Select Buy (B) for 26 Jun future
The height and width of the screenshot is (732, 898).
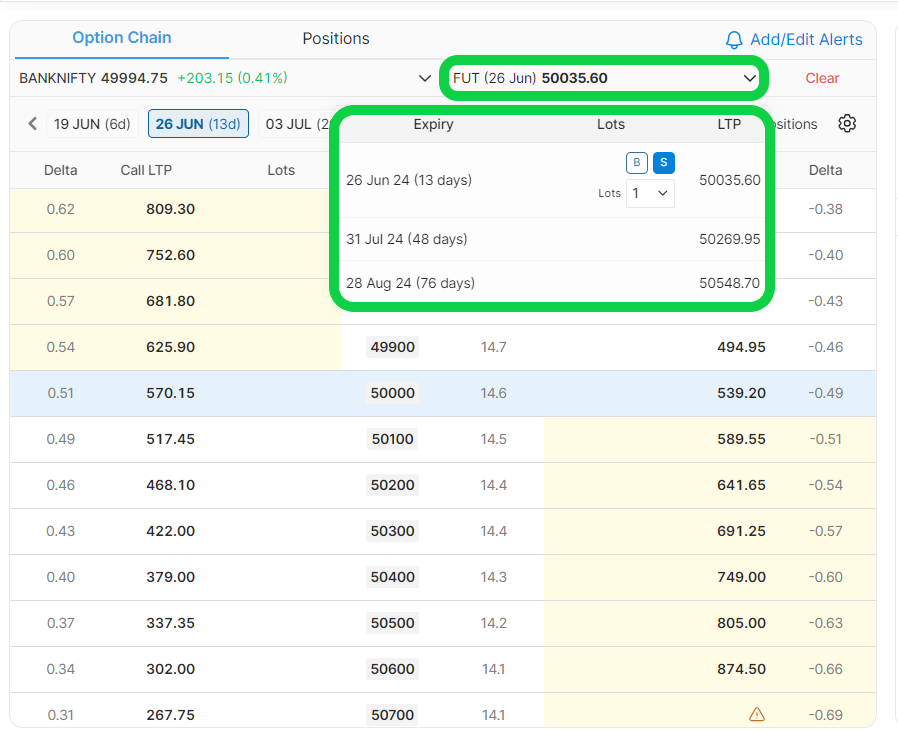636,163
